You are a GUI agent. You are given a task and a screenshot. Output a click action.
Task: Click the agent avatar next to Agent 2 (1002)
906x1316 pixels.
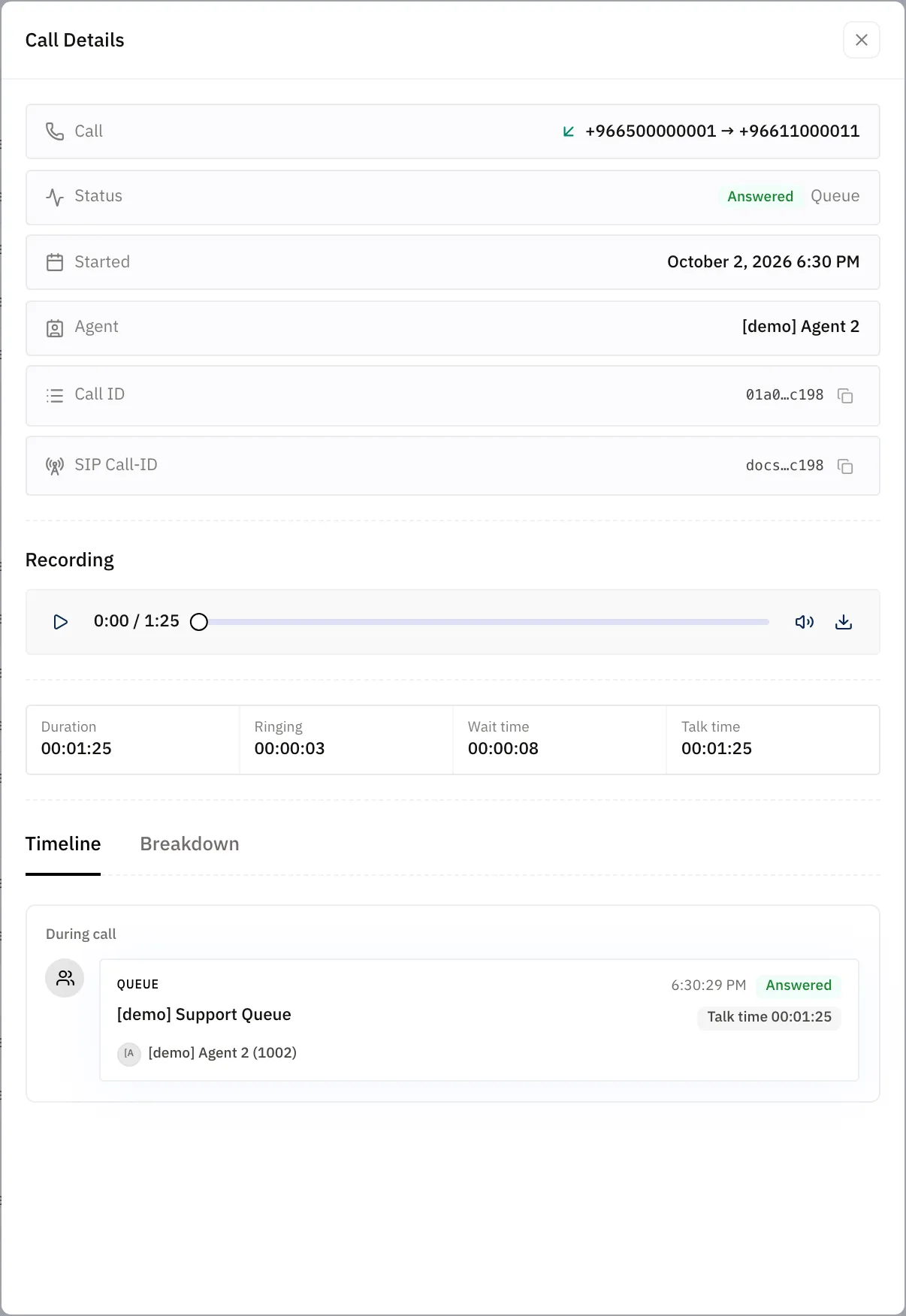129,1053
